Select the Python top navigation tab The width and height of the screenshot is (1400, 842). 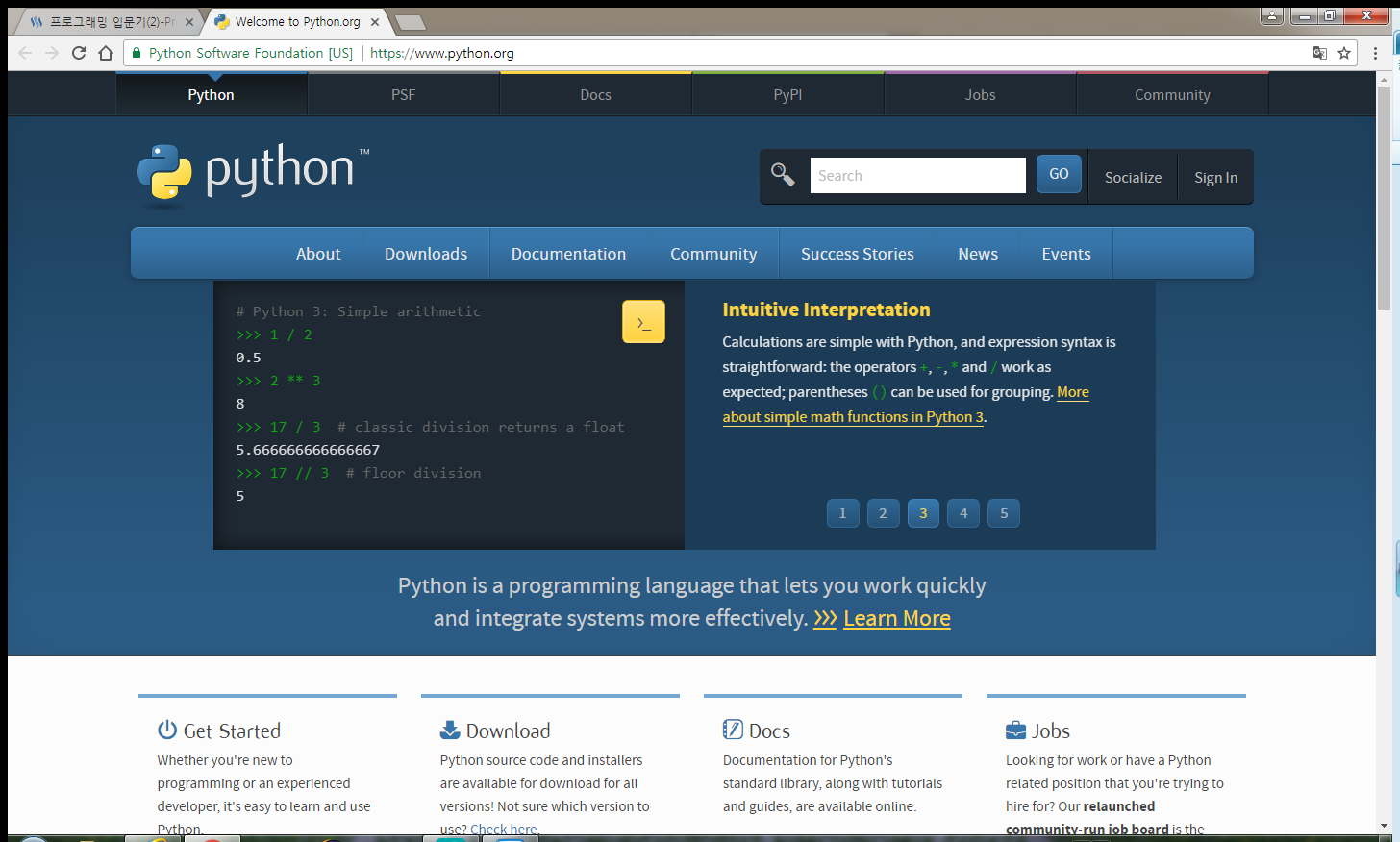[212, 94]
